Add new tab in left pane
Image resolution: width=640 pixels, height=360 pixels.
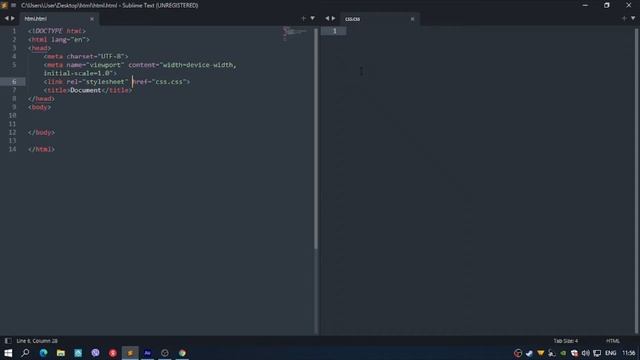click(303, 18)
